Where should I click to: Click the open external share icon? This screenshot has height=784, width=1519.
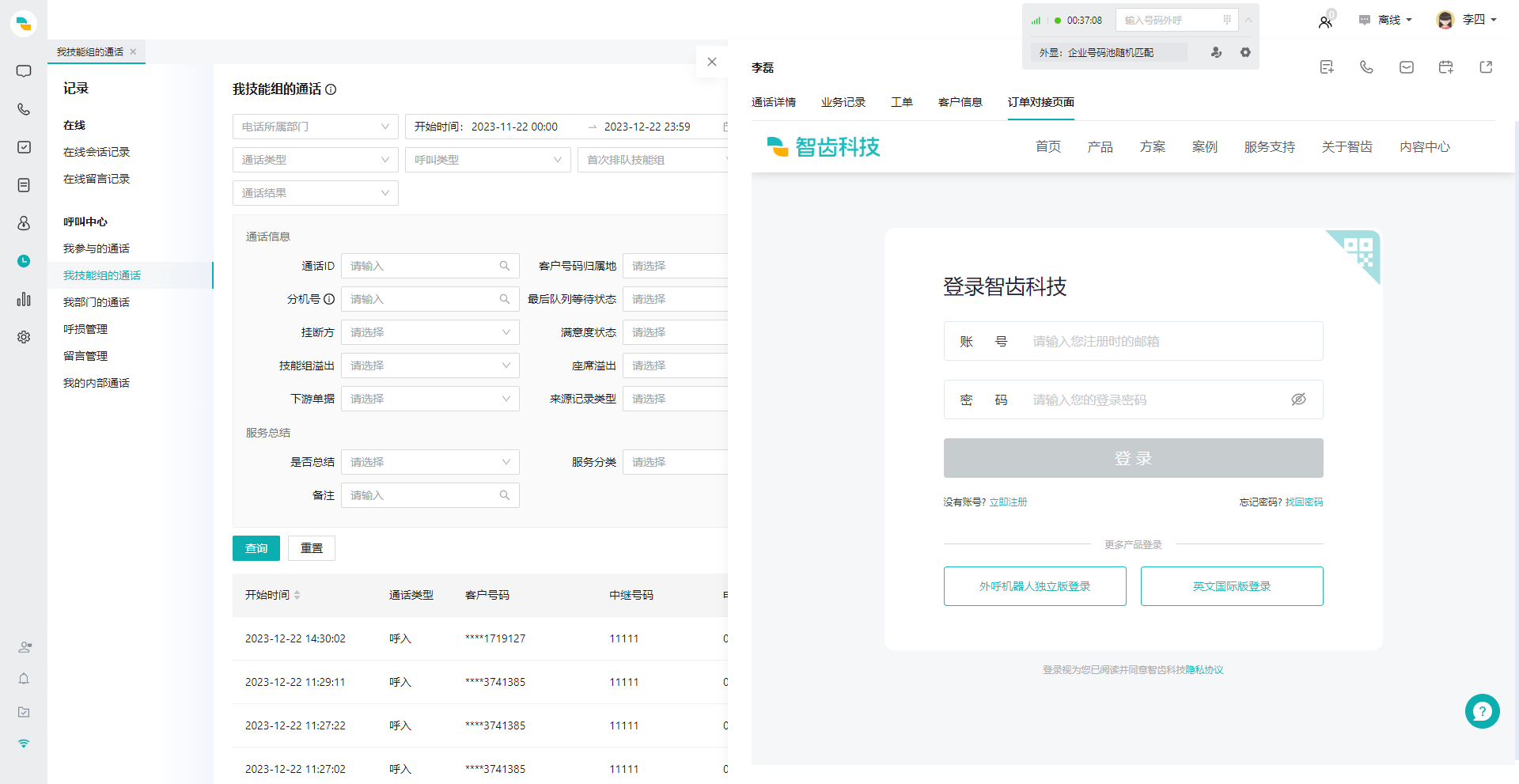click(x=1486, y=67)
